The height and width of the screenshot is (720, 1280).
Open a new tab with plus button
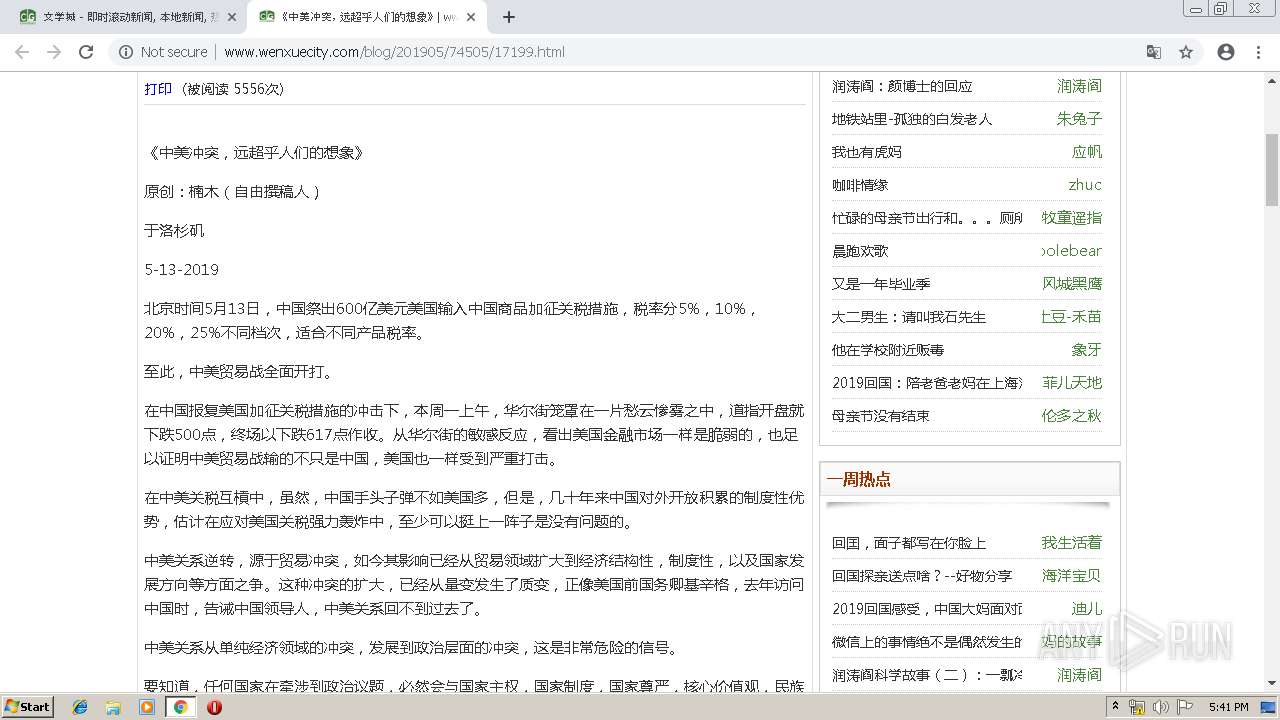(509, 17)
